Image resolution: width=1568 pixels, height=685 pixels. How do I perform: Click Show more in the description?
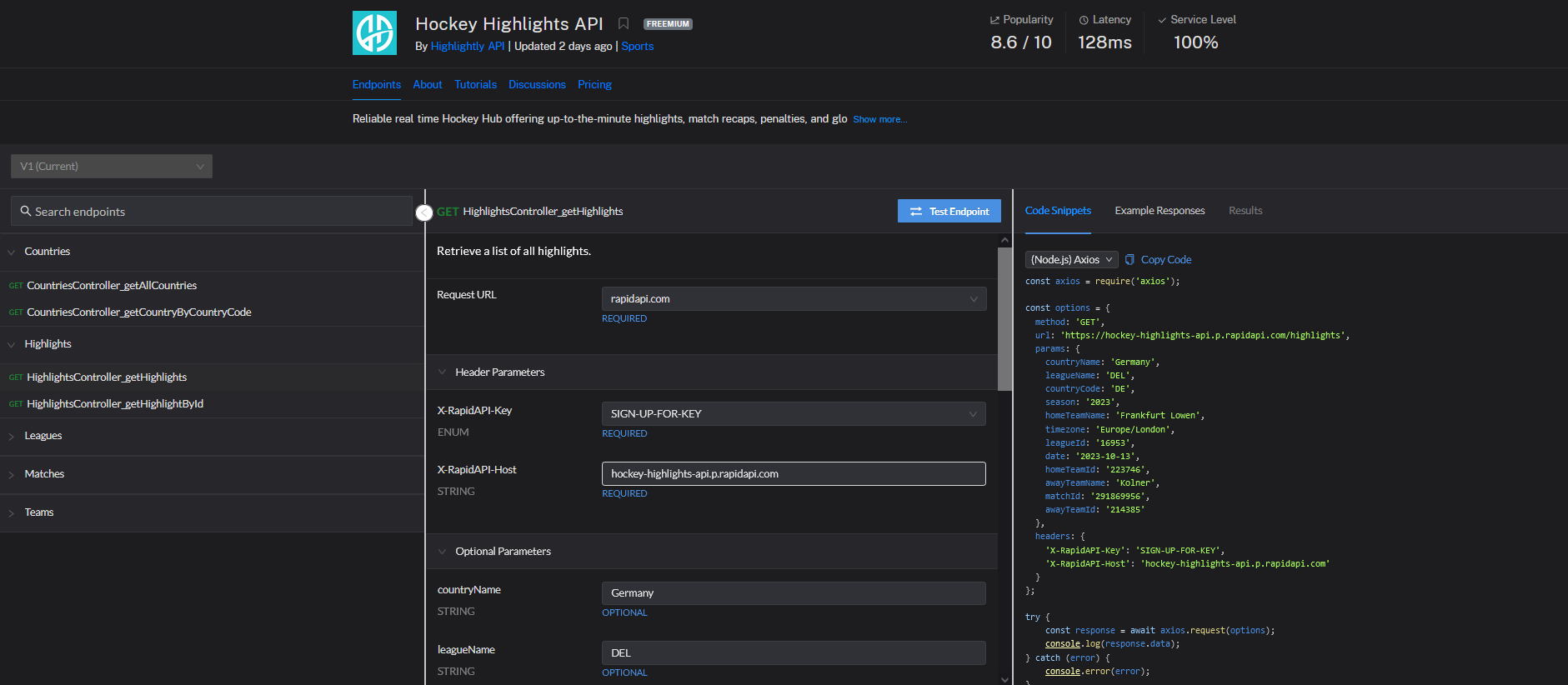pos(879,119)
